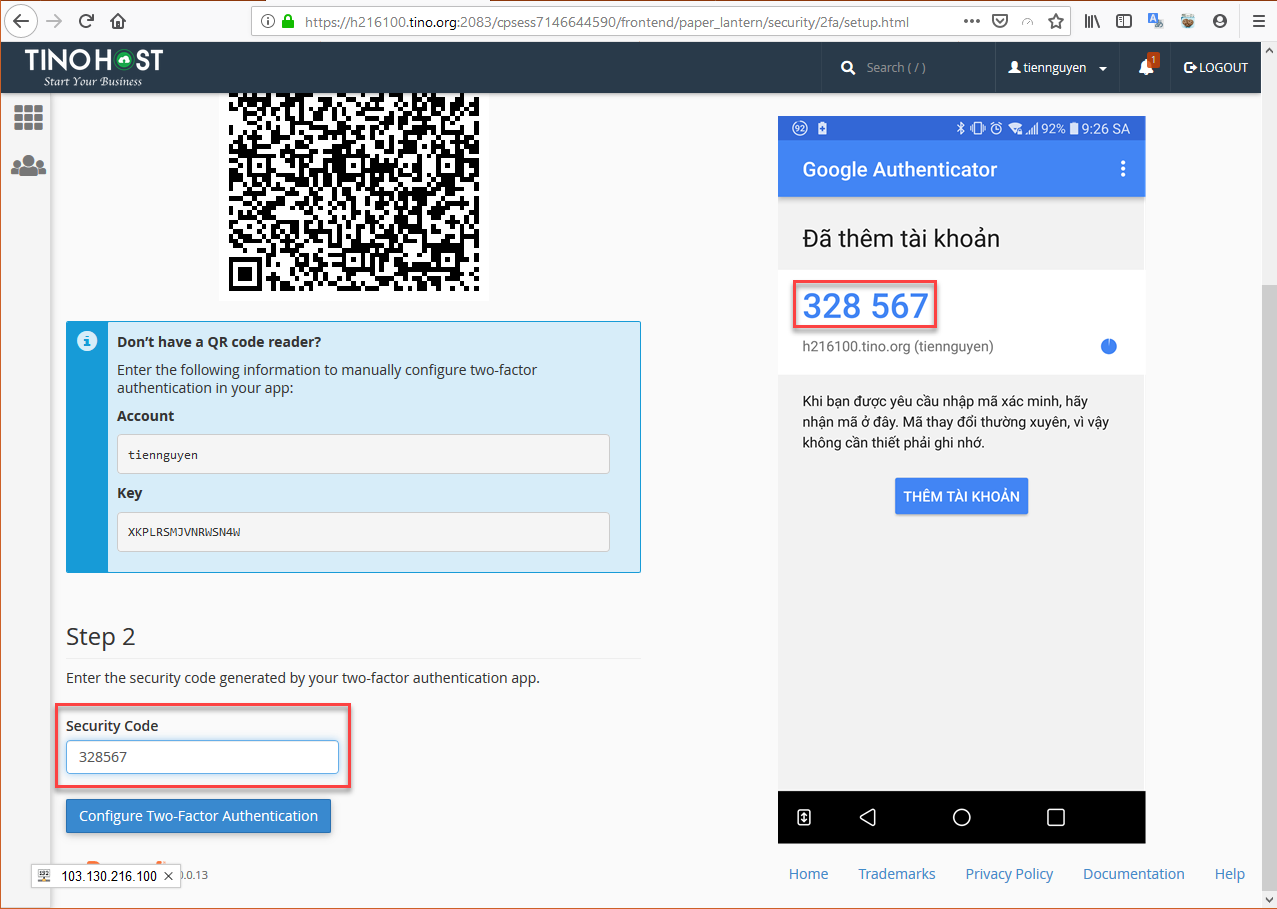Click the cPanel search box

click(909, 68)
